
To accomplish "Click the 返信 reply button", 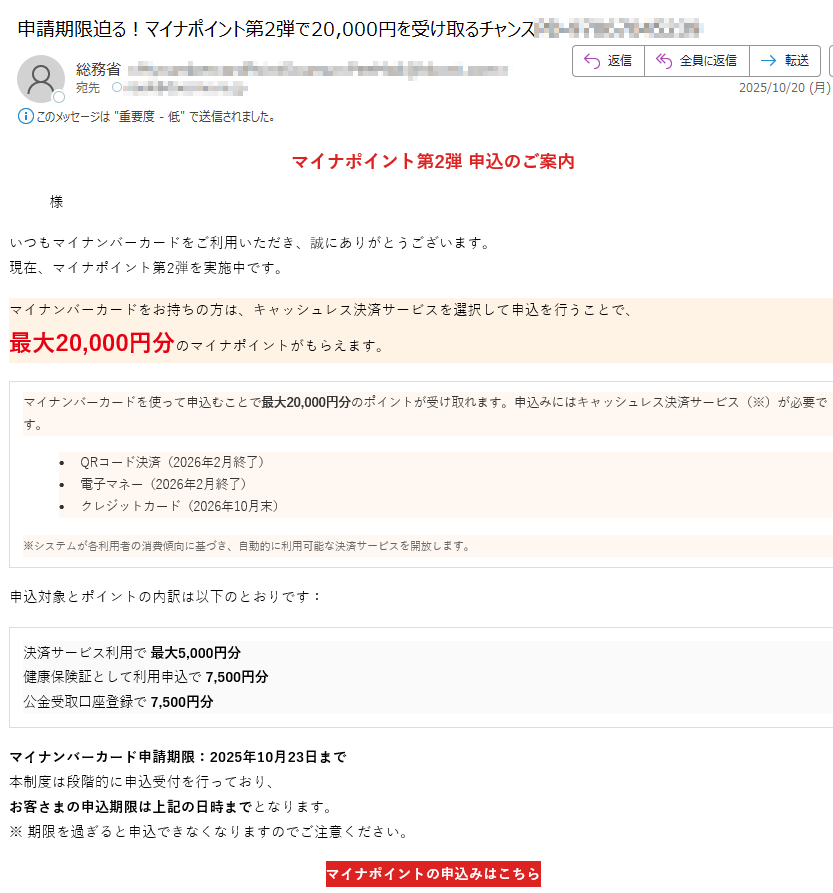I will [x=608, y=61].
